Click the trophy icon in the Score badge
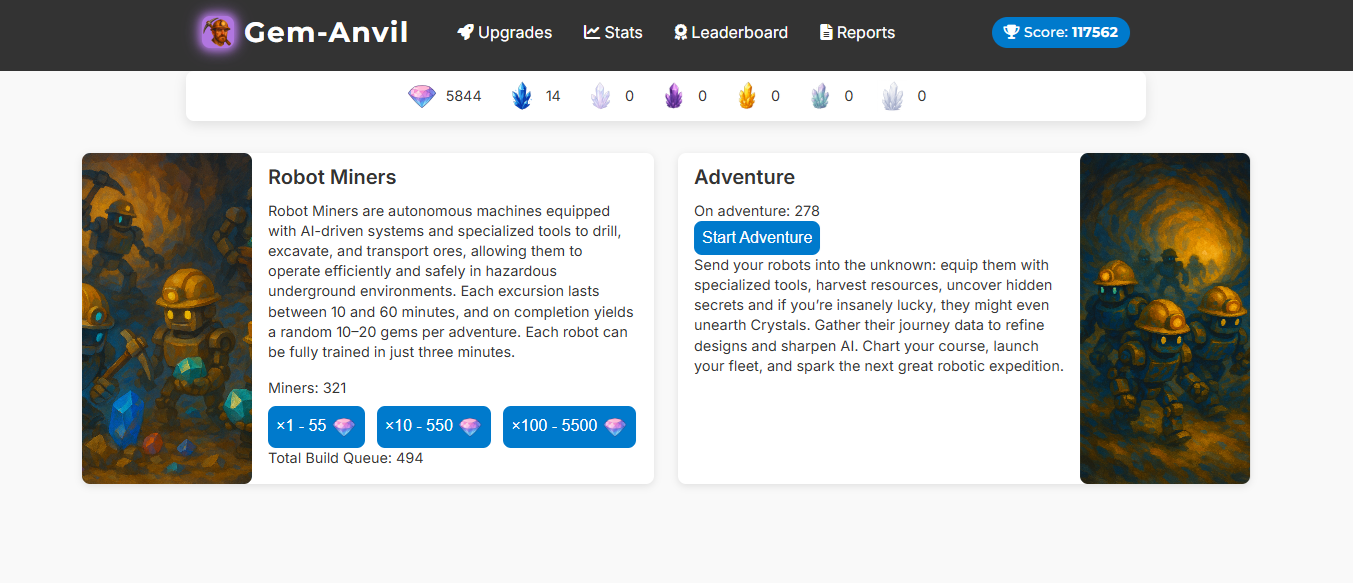 point(1012,33)
